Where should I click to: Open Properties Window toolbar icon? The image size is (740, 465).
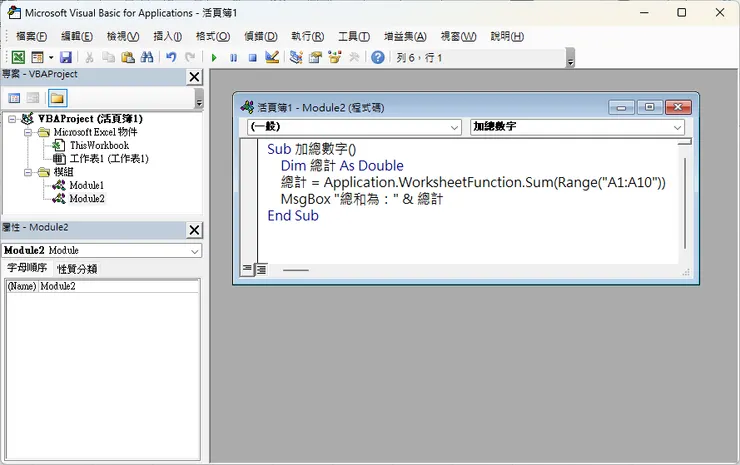(x=315, y=58)
